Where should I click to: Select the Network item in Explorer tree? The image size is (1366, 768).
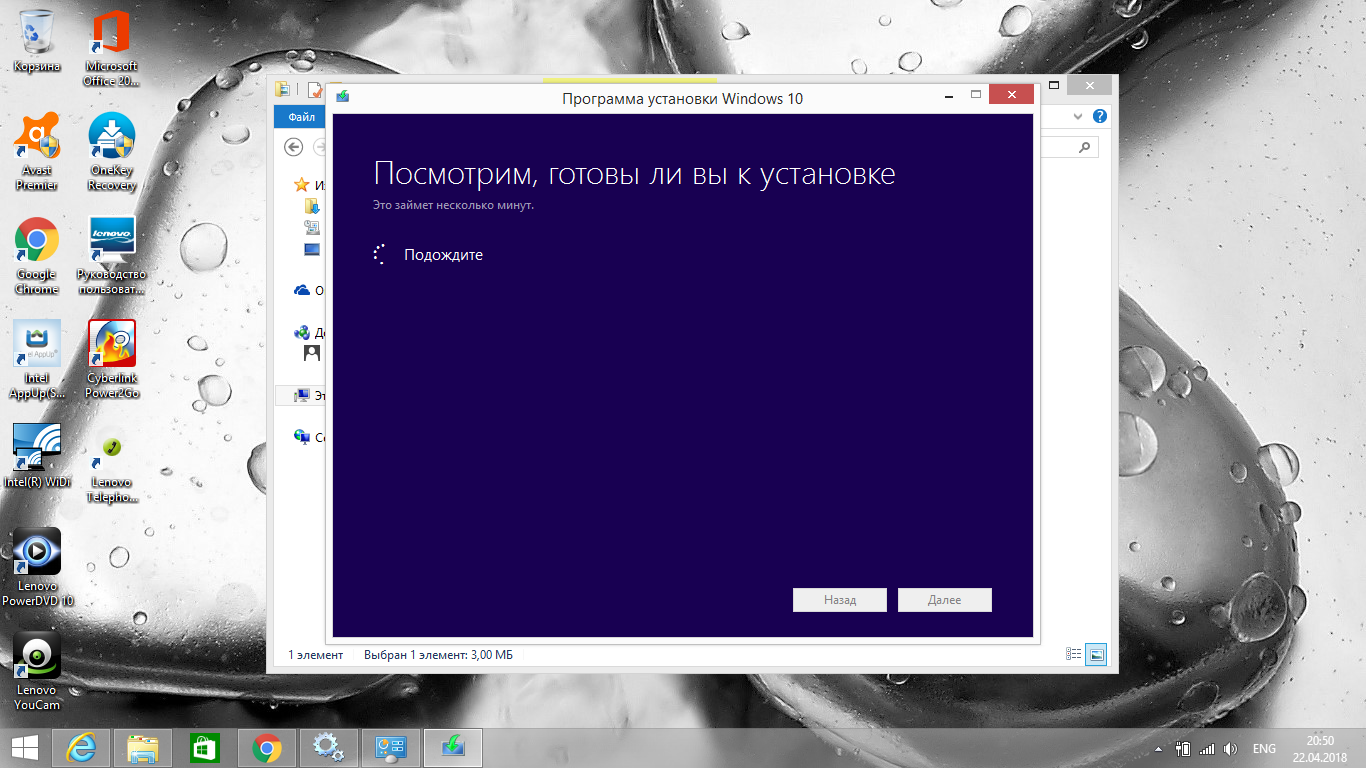click(302, 437)
